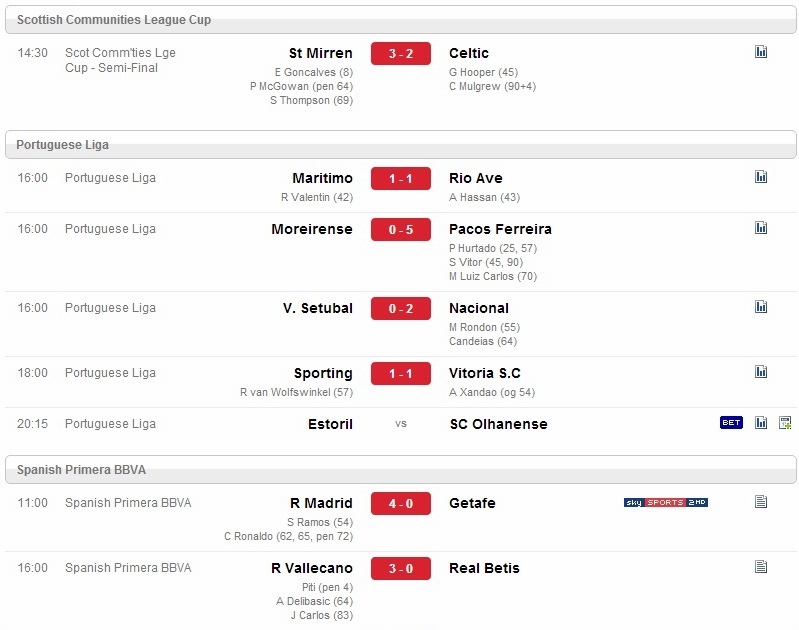Open stats icon for Moreirense match

pos(761,227)
